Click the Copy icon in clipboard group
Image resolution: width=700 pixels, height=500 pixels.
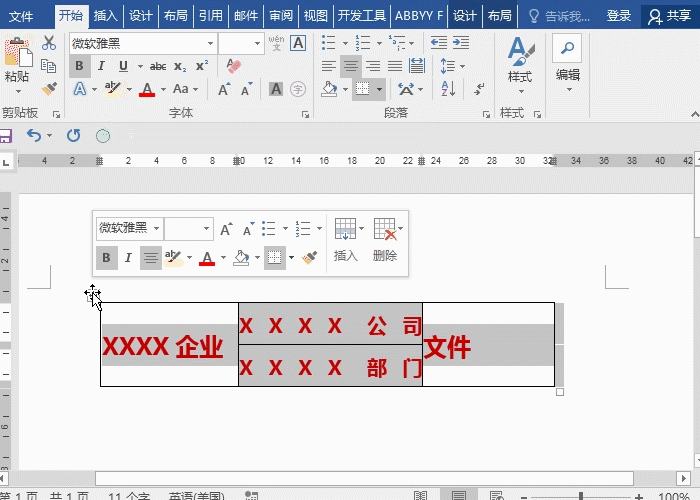pos(48,66)
